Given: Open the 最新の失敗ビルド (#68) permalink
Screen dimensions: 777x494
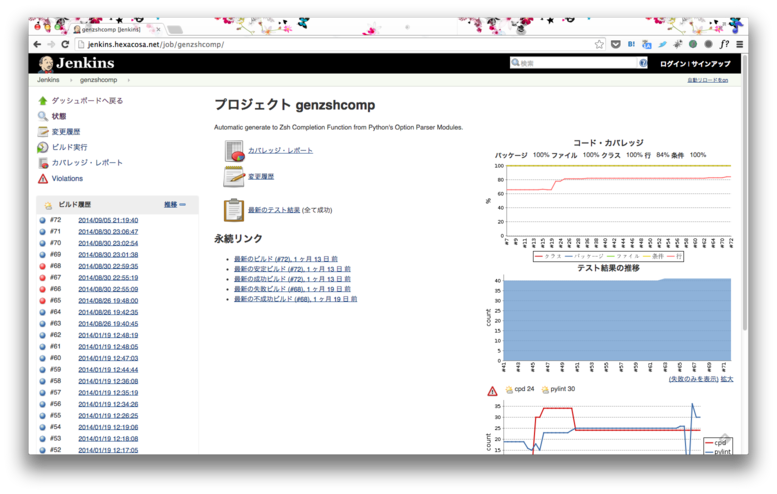Looking at the screenshot, I should pyautogui.click(x=292, y=289).
